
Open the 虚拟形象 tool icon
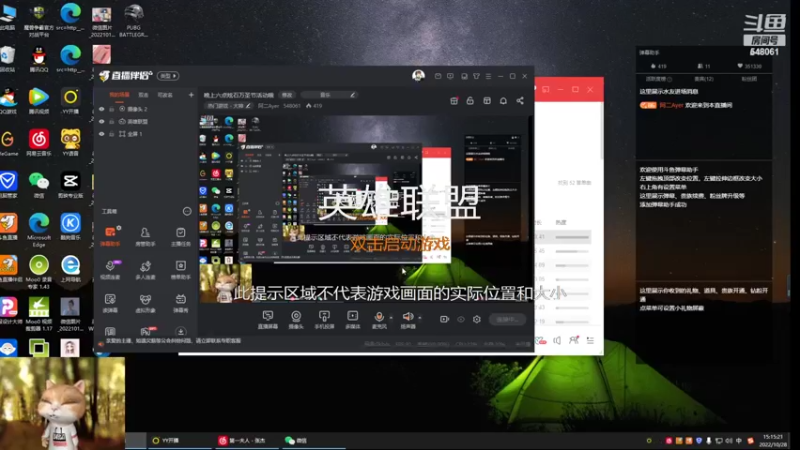tap(145, 303)
